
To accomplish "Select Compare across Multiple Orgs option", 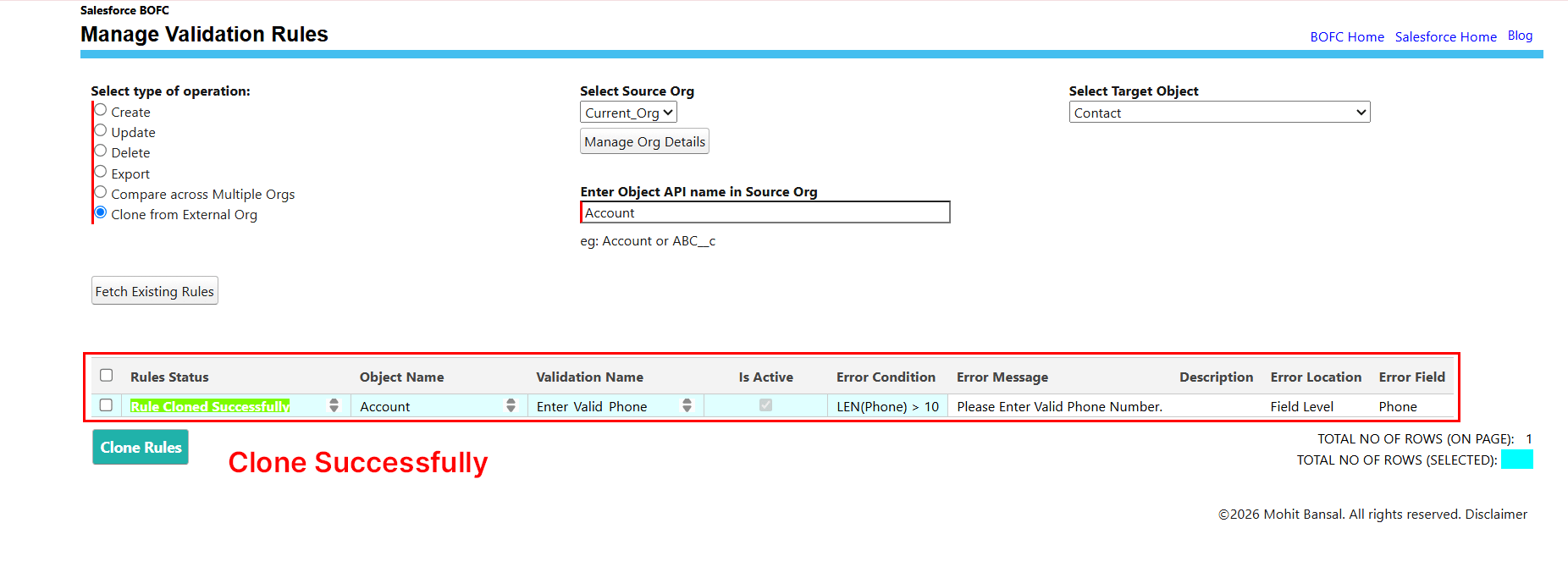I will pos(101,192).
